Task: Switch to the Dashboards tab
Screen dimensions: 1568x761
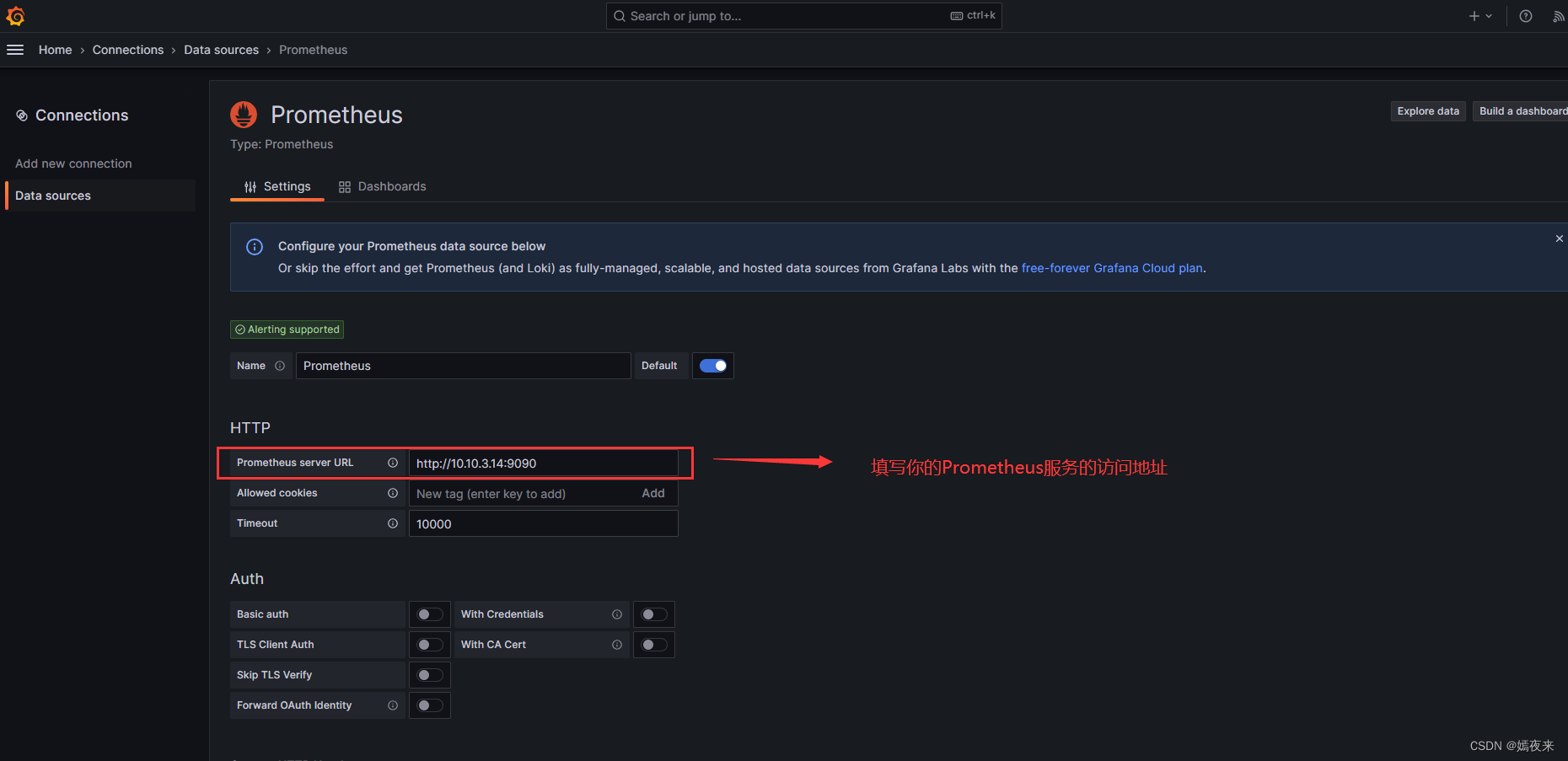Action: click(383, 186)
